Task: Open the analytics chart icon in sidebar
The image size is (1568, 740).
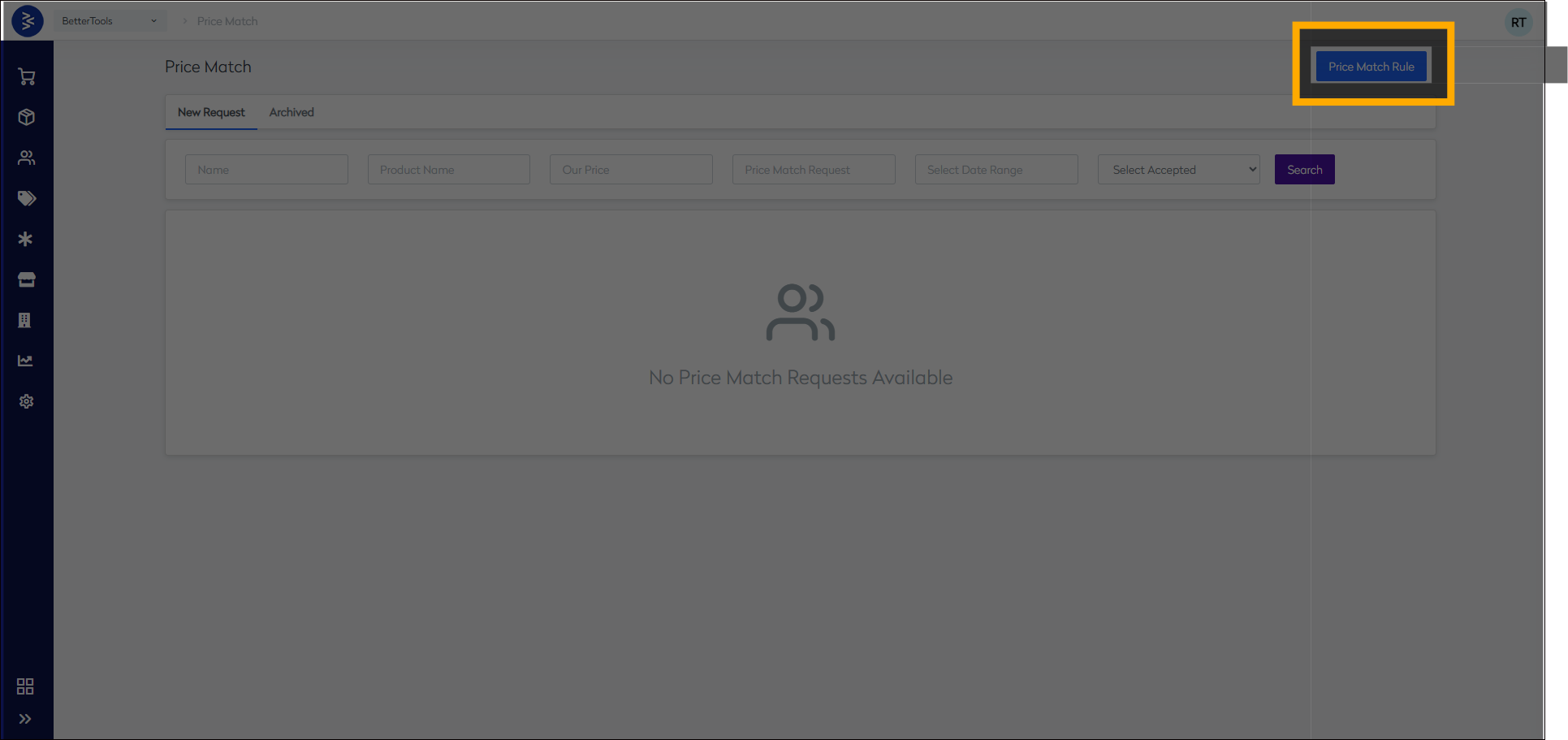Action: point(26,361)
